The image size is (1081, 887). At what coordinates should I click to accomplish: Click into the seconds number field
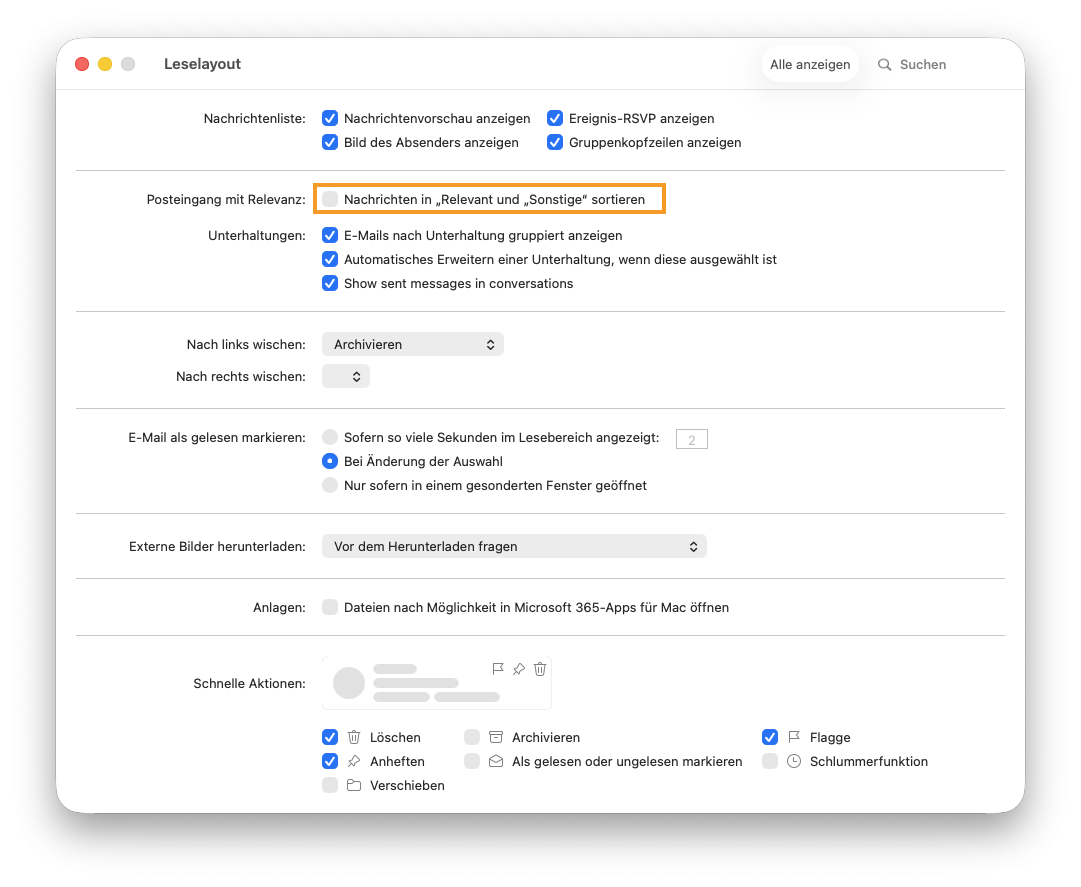tap(691, 439)
